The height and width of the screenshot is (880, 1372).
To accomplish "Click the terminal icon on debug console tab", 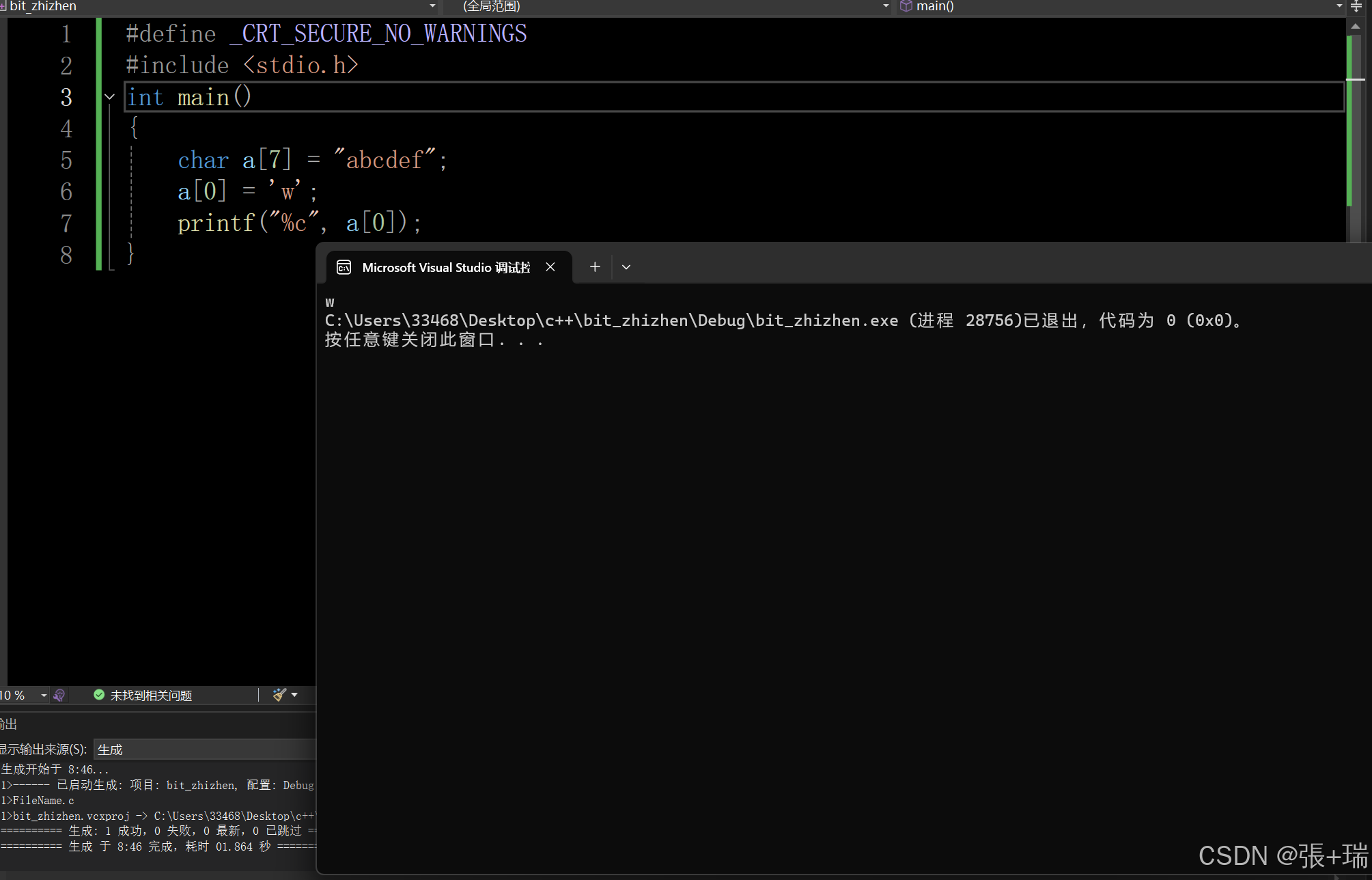I will coord(344,267).
